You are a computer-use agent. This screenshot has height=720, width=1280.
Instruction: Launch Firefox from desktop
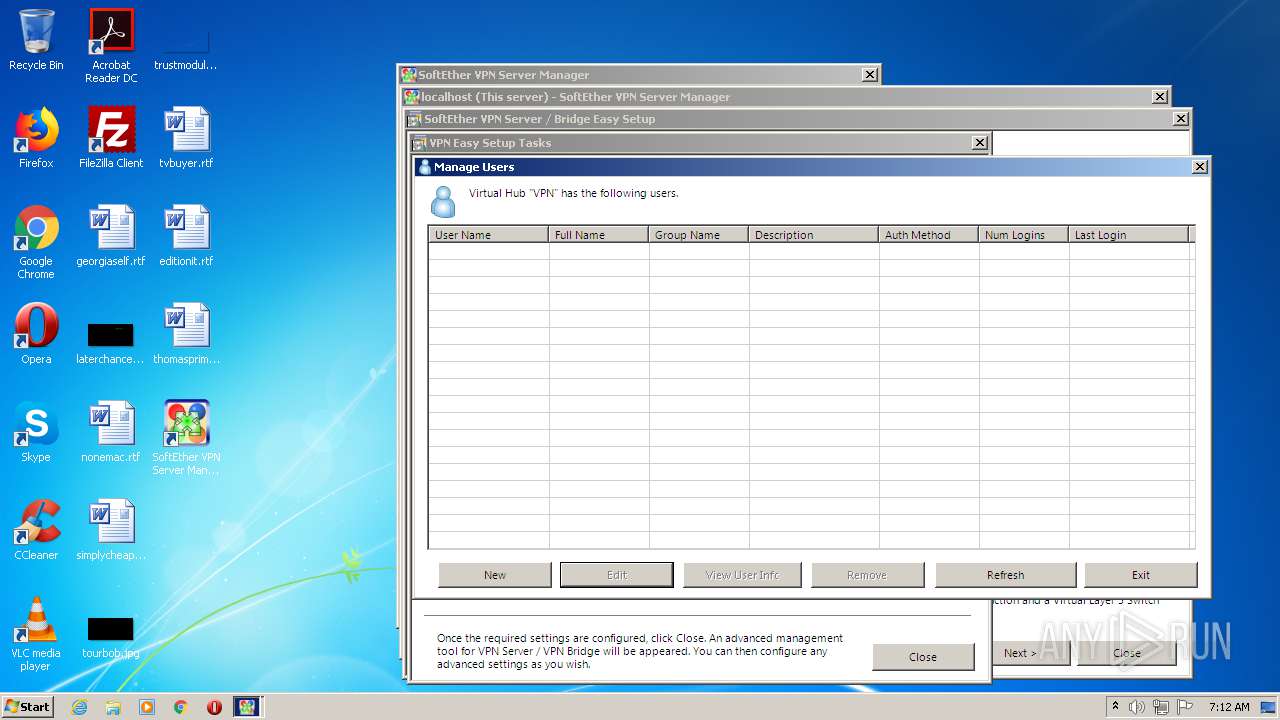36,138
